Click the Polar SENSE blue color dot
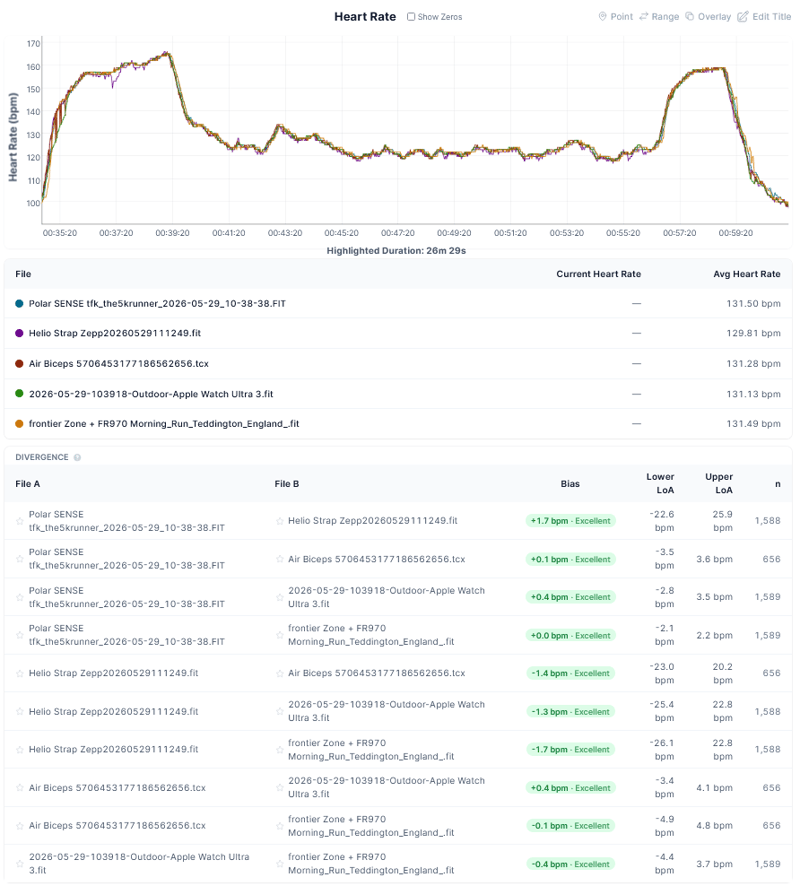Viewport: 800px width, 886px height. click(19, 304)
